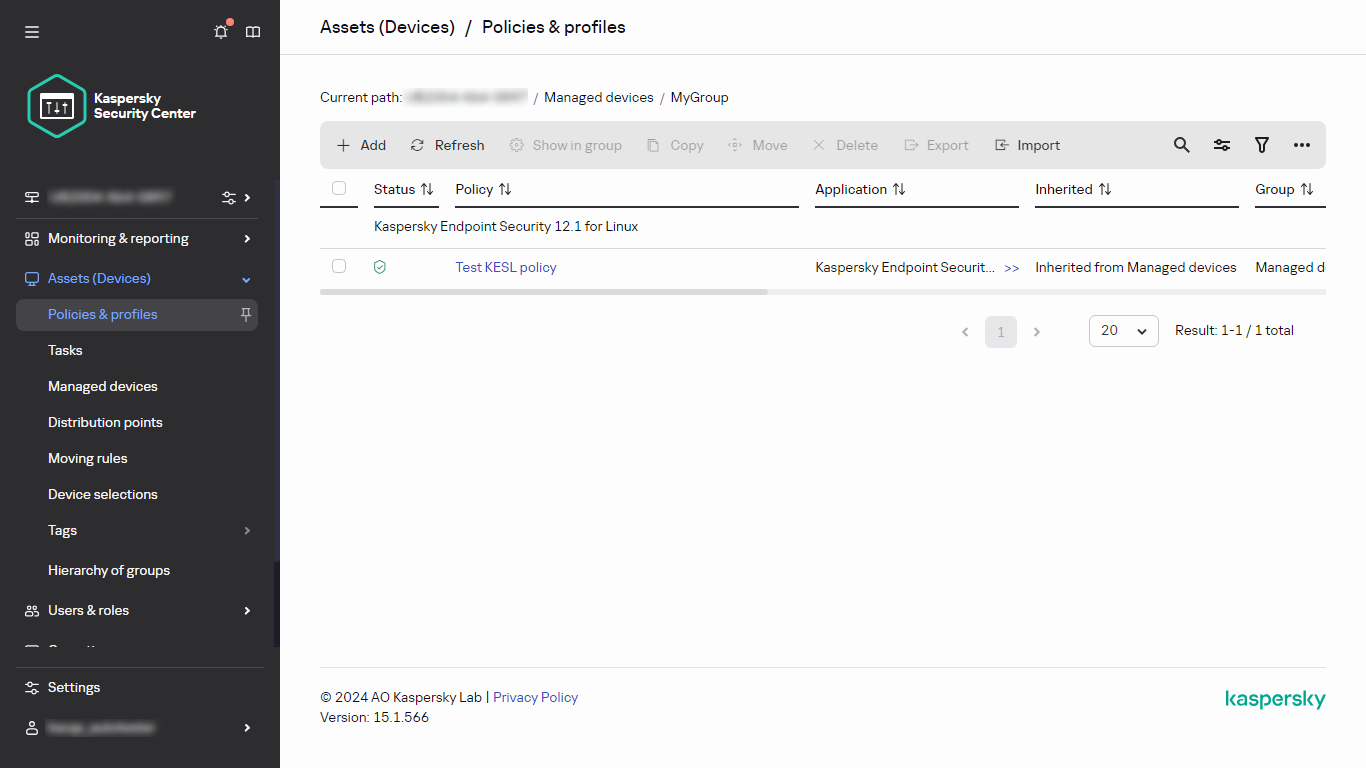This screenshot has width=1366, height=768.
Task: Expand the Users & roles section
Action: (246, 610)
